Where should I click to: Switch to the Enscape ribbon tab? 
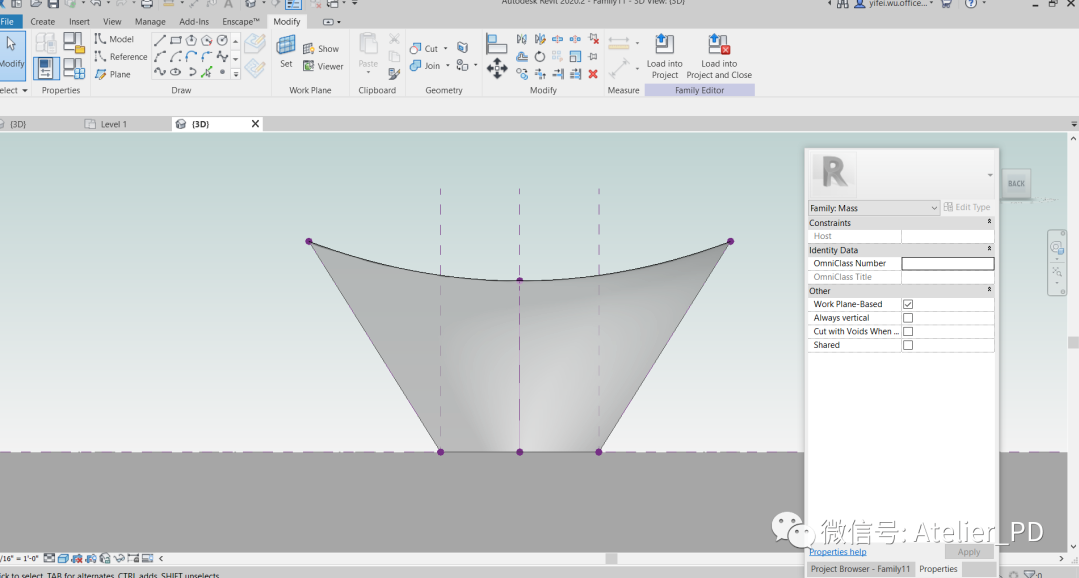pos(241,21)
